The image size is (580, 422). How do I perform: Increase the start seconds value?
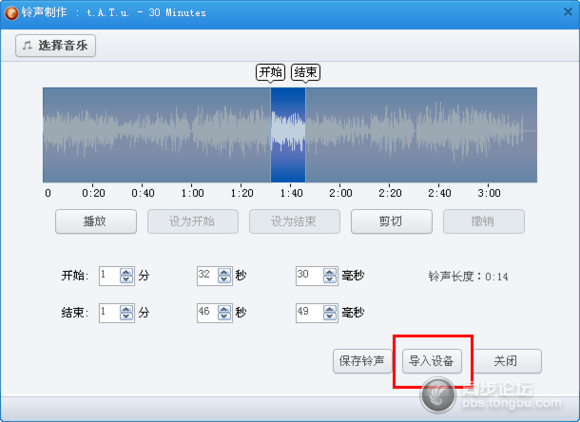click(224, 272)
